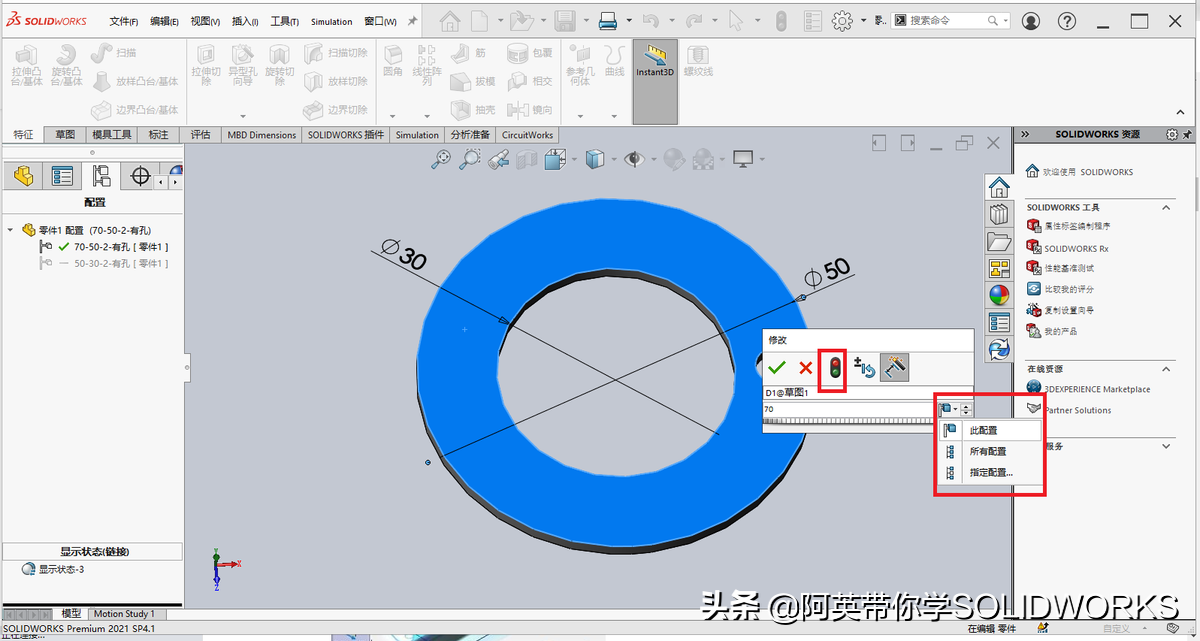Collapse the 在线资源 section
1200x641 pixels.
pos(1165,368)
